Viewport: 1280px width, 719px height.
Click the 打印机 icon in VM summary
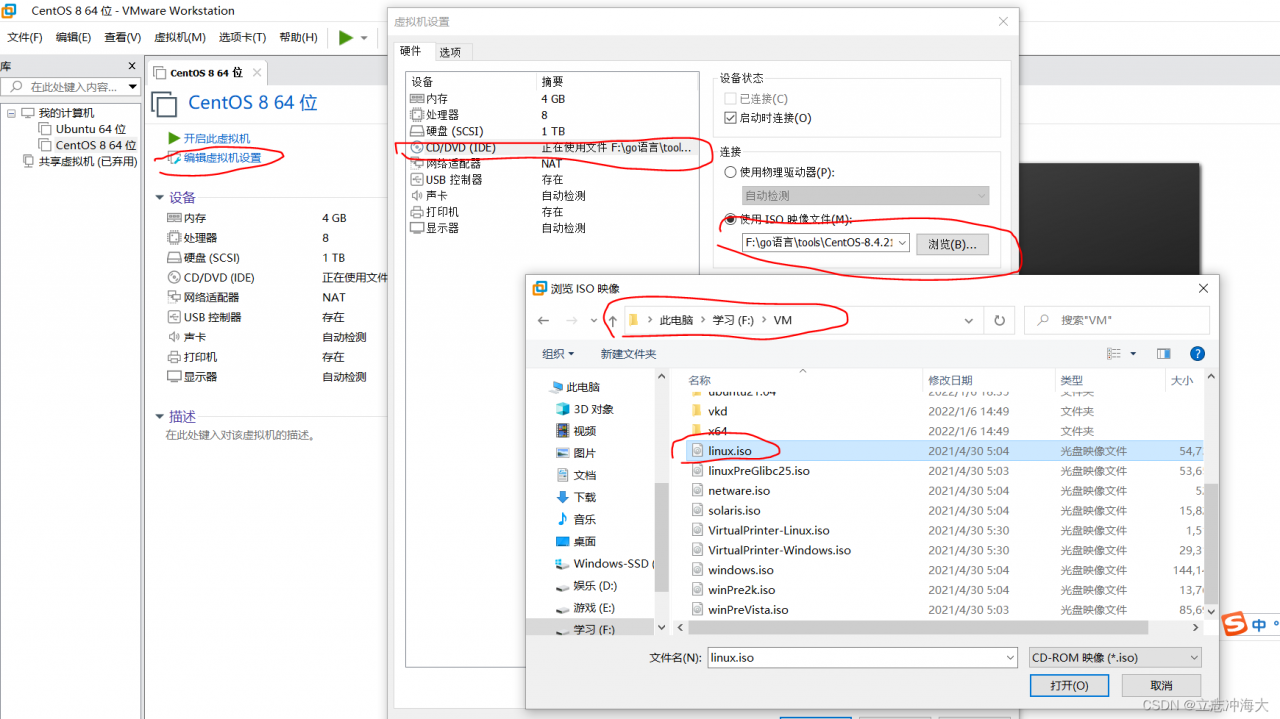pos(173,357)
